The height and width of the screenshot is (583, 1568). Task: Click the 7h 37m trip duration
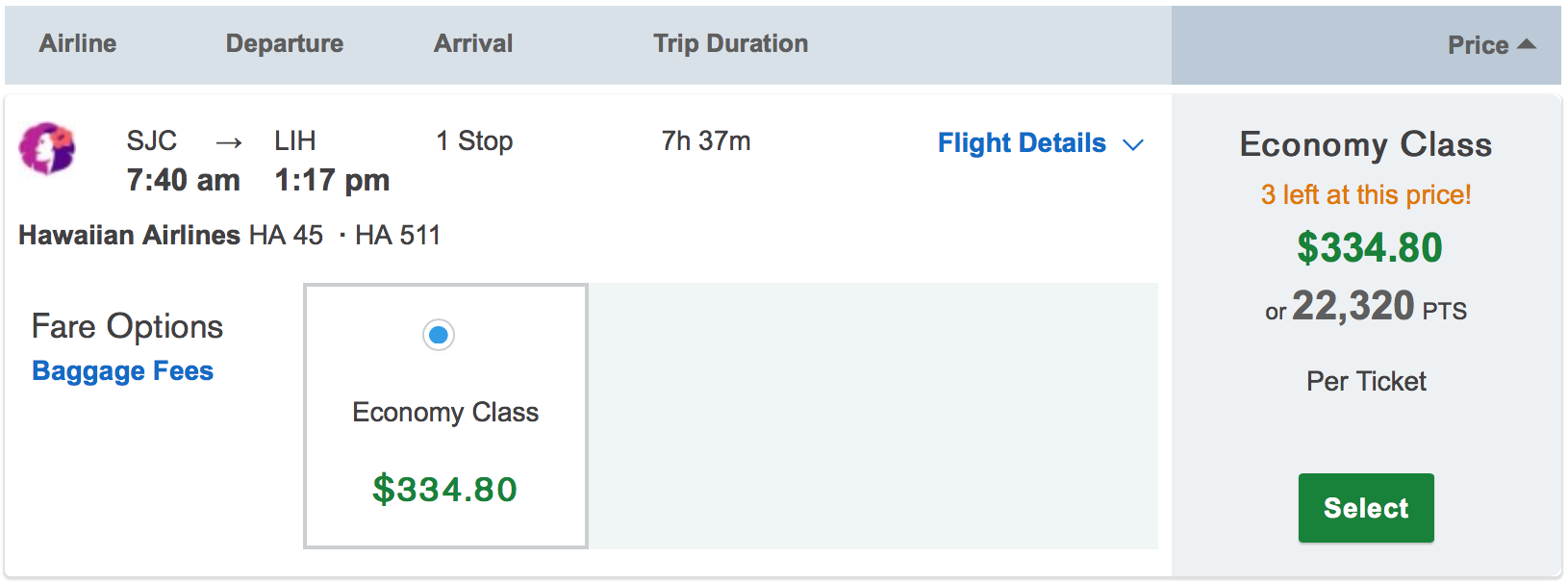pyautogui.click(x=706, y=141)
